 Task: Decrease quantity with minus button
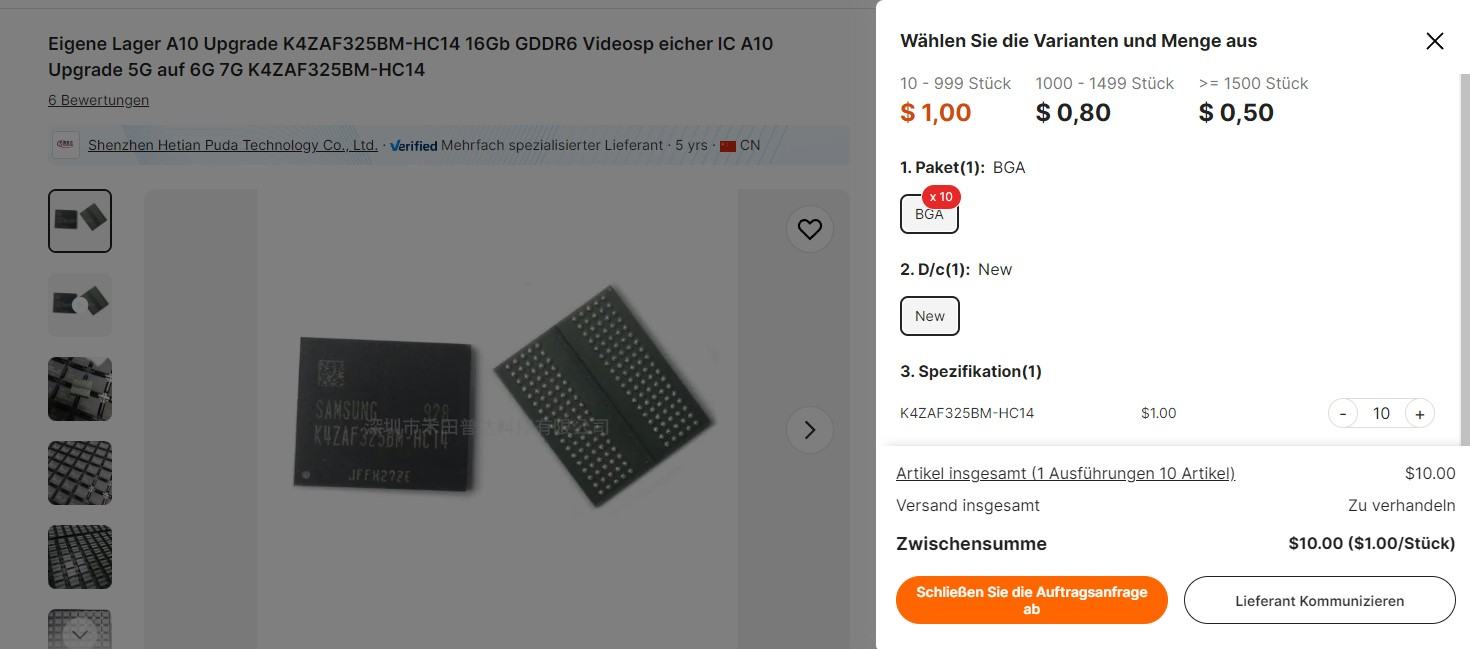(1343, 413)
